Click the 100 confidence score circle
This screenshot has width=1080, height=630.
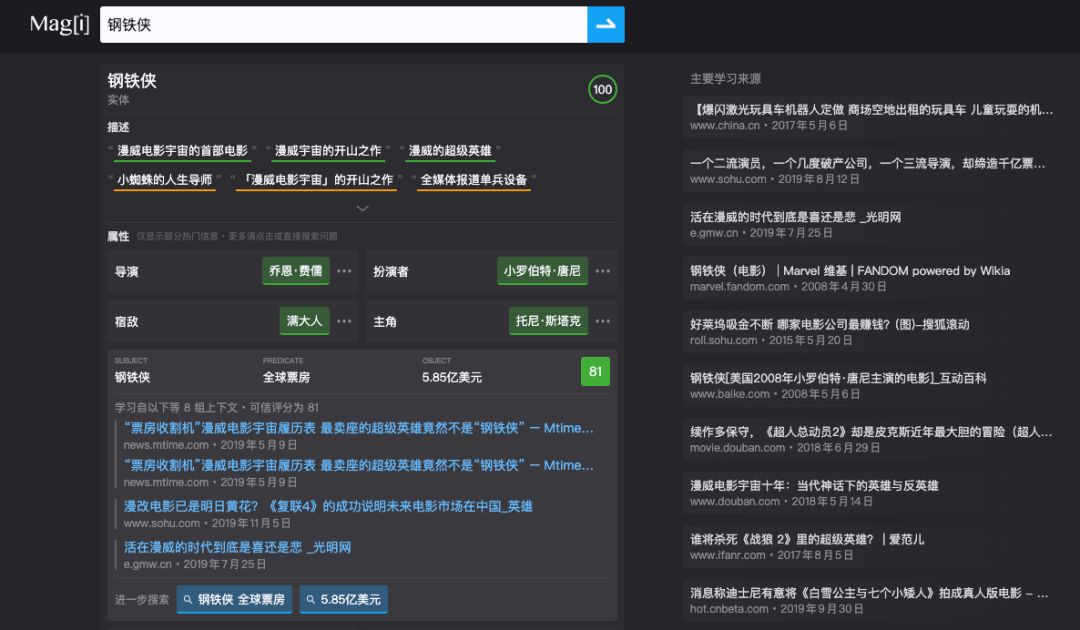tap(602, 90)
